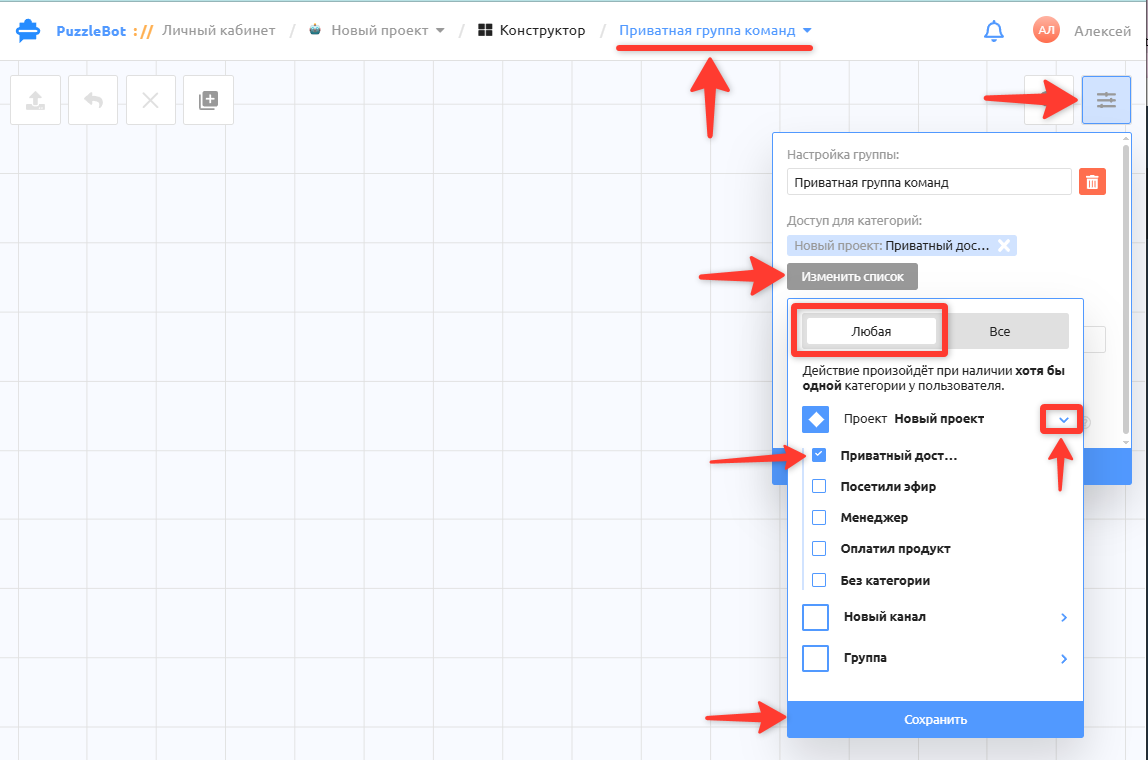1148x760 pixels.
Task: Click the PuzzleBot logo icon
Action: [28, 31]
